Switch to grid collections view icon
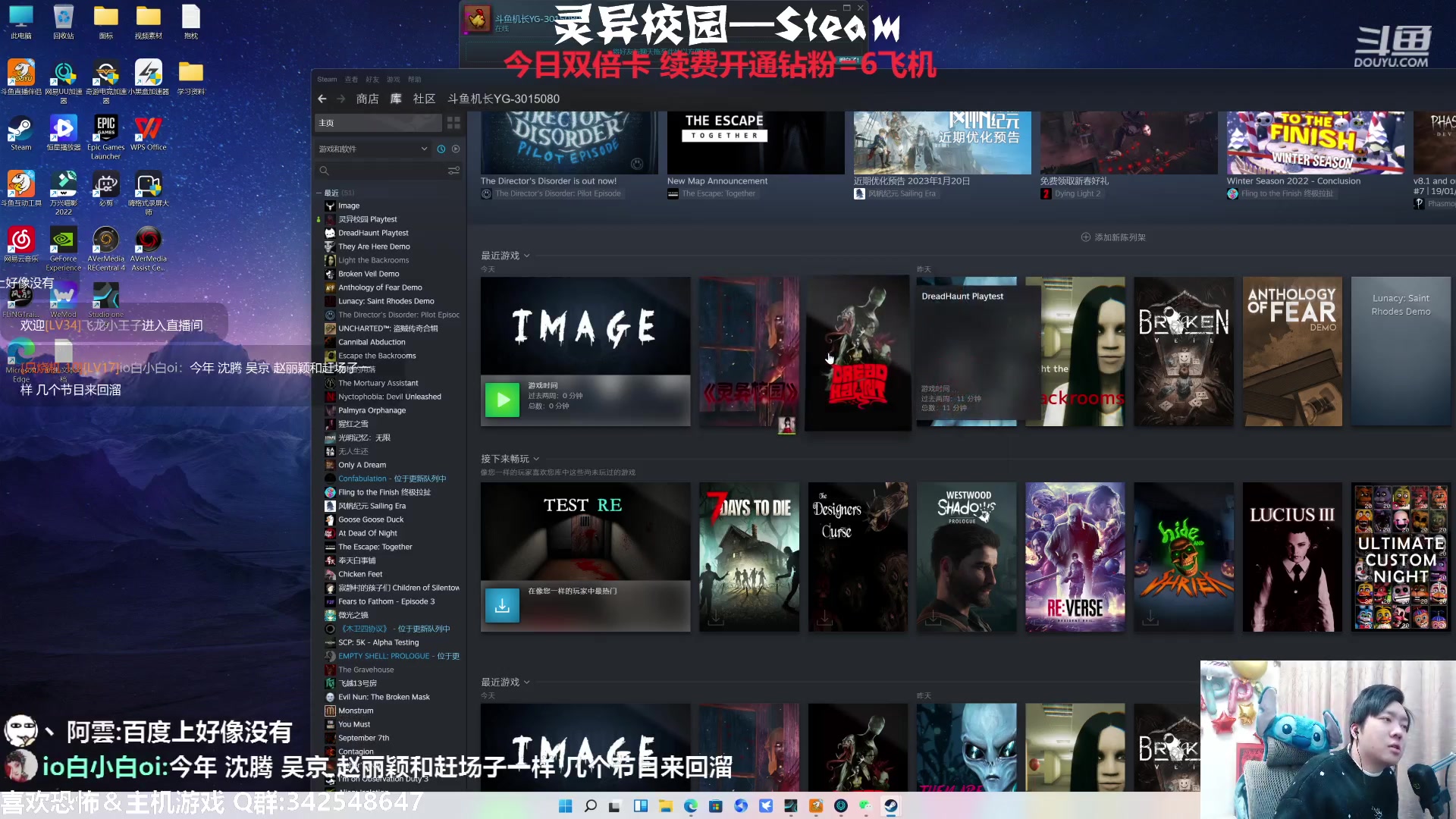 453,123
